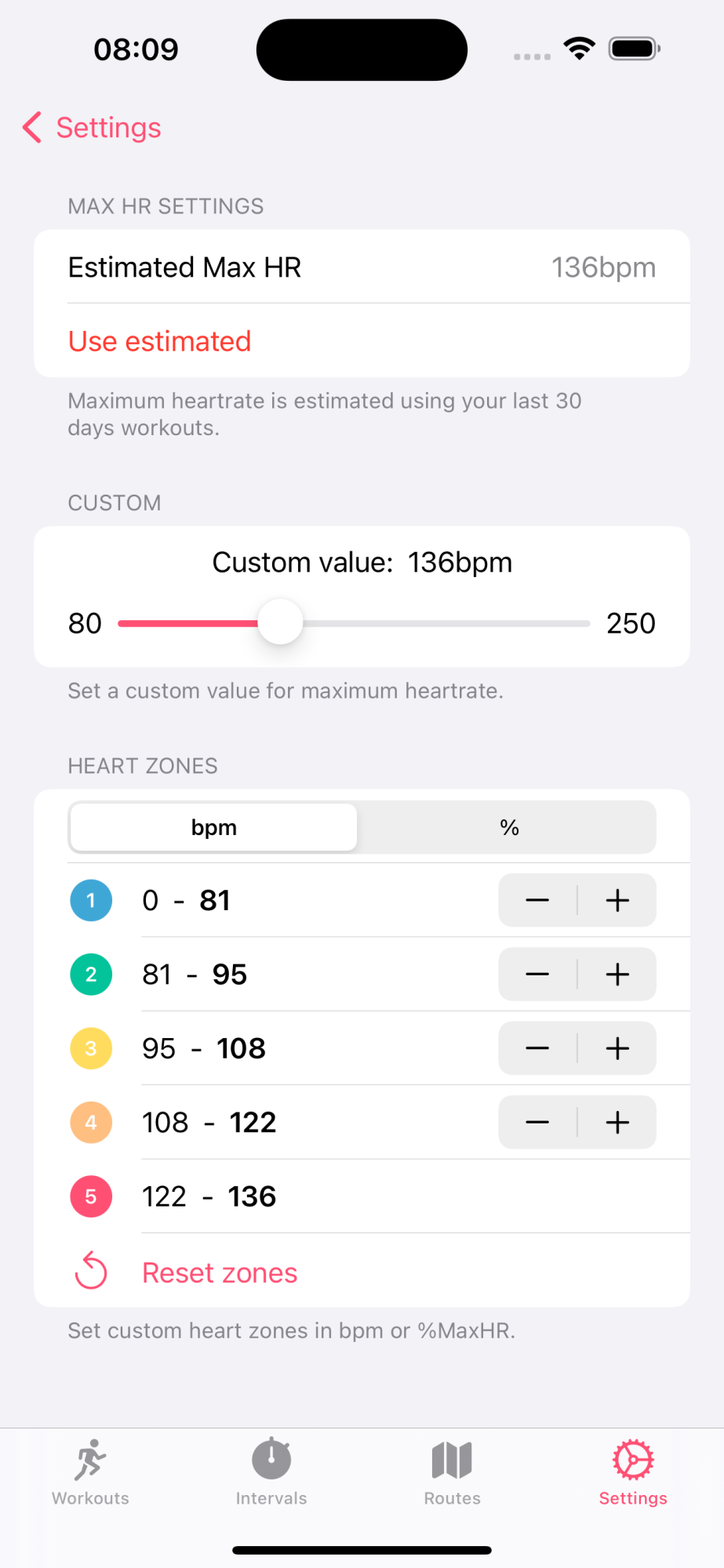Increase zone 4 upper limit

617,1123
